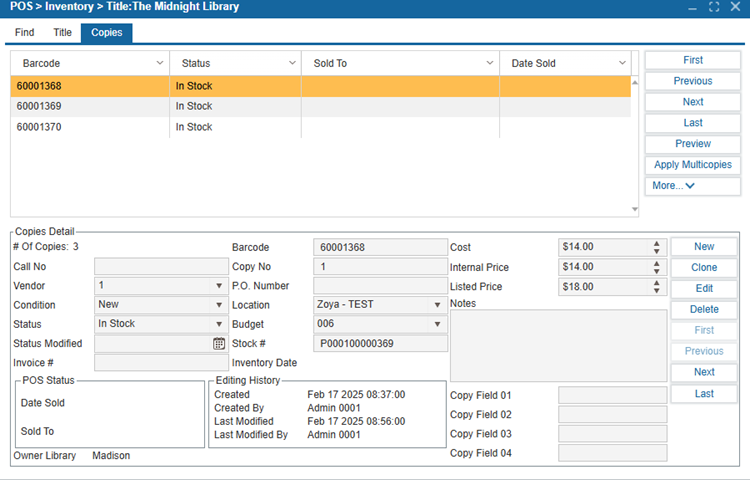Maximize the window with the fullscreen icon
Image resolution: width=750 pixels, height=480 pixels.
coord(714,7)
